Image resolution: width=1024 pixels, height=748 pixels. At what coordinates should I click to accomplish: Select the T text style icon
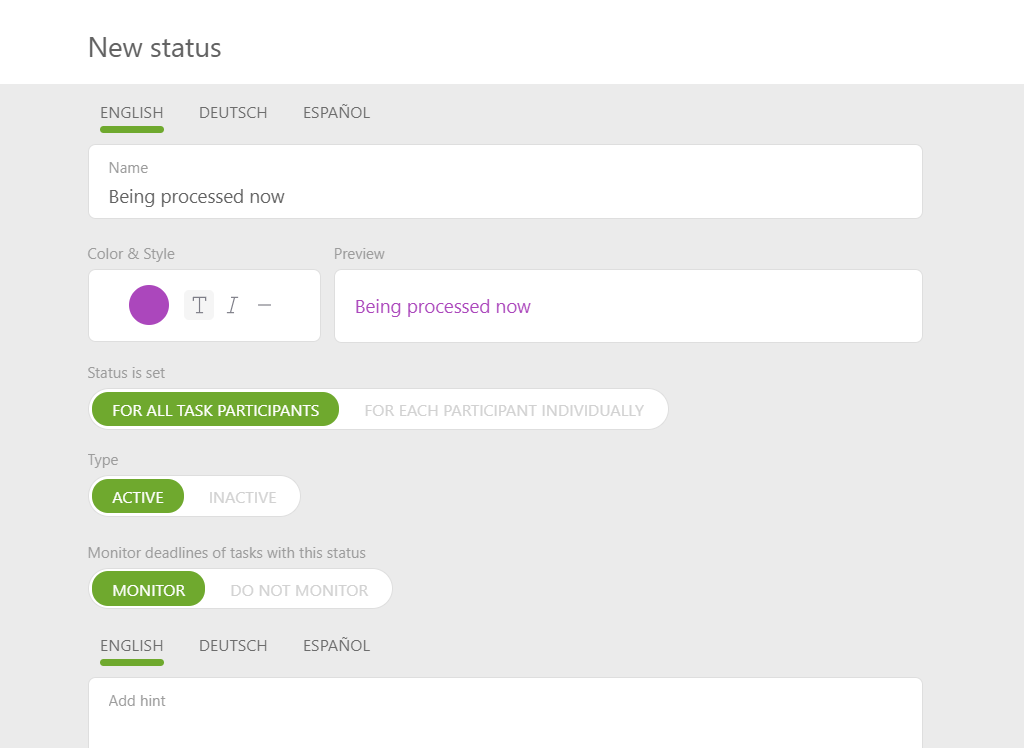[199, 305]
